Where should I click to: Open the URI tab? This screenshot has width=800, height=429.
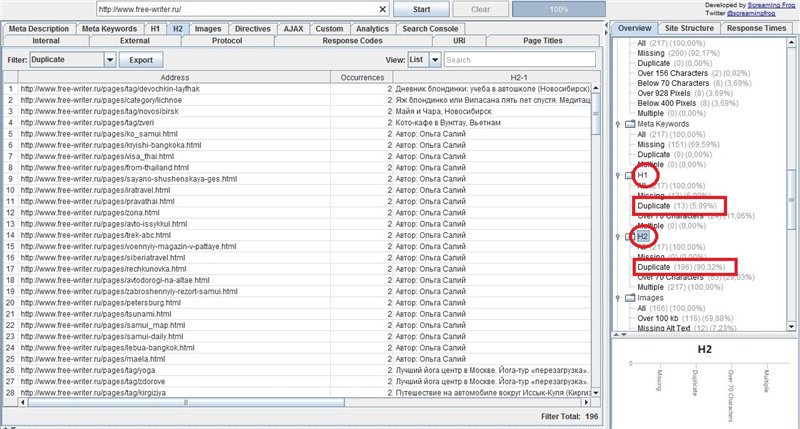[x=459, y=41]
